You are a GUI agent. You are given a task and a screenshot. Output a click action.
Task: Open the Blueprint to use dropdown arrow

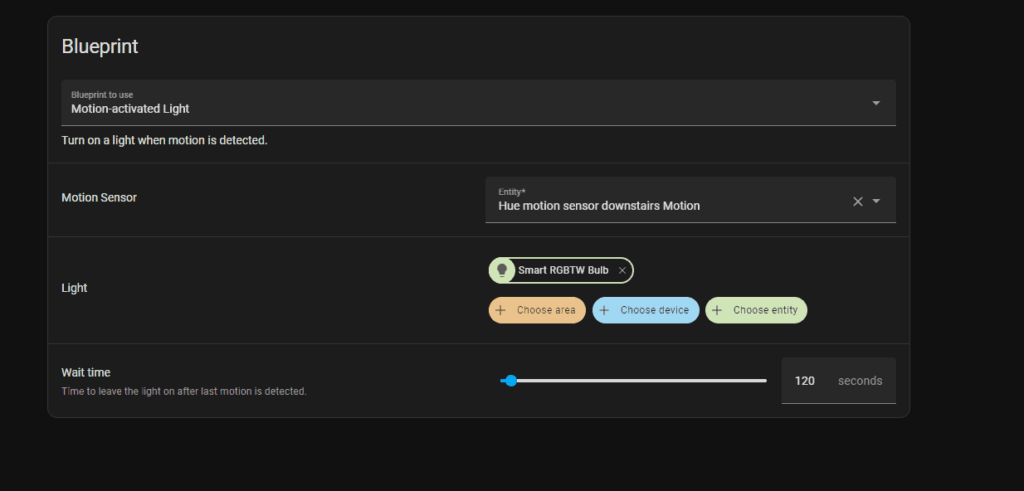(876, 103)
